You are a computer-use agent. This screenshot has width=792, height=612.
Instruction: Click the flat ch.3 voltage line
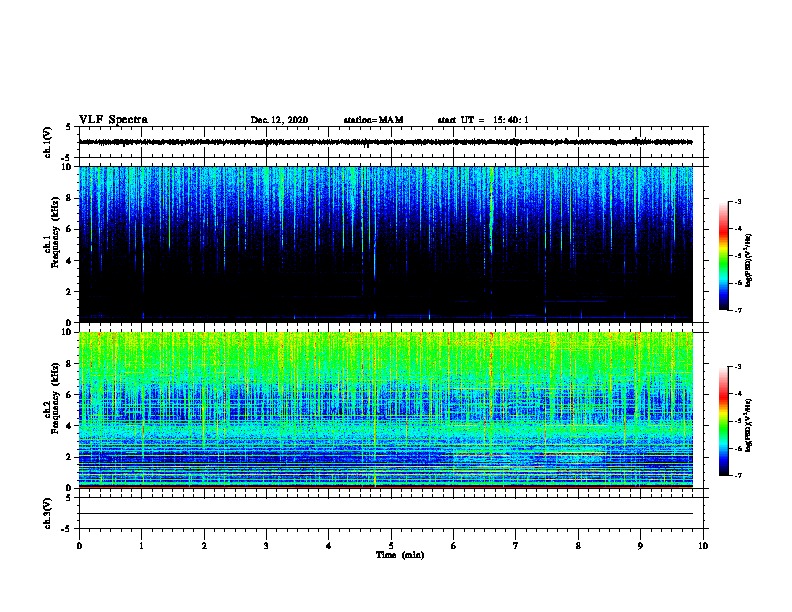[385, 514]
